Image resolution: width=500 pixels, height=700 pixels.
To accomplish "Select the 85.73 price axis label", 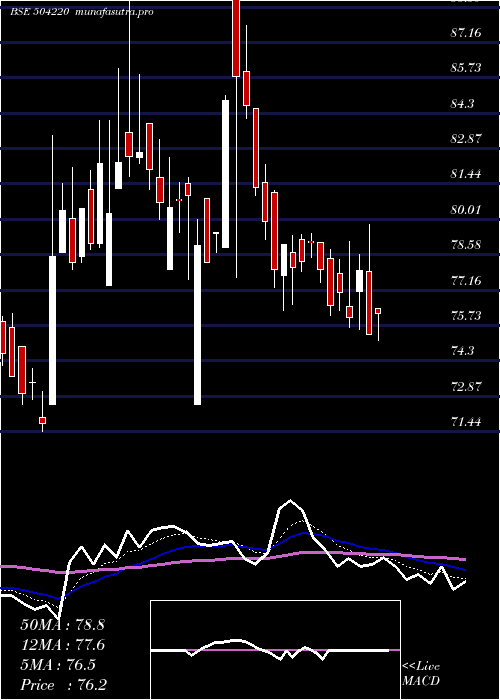I will click(467, 68).
